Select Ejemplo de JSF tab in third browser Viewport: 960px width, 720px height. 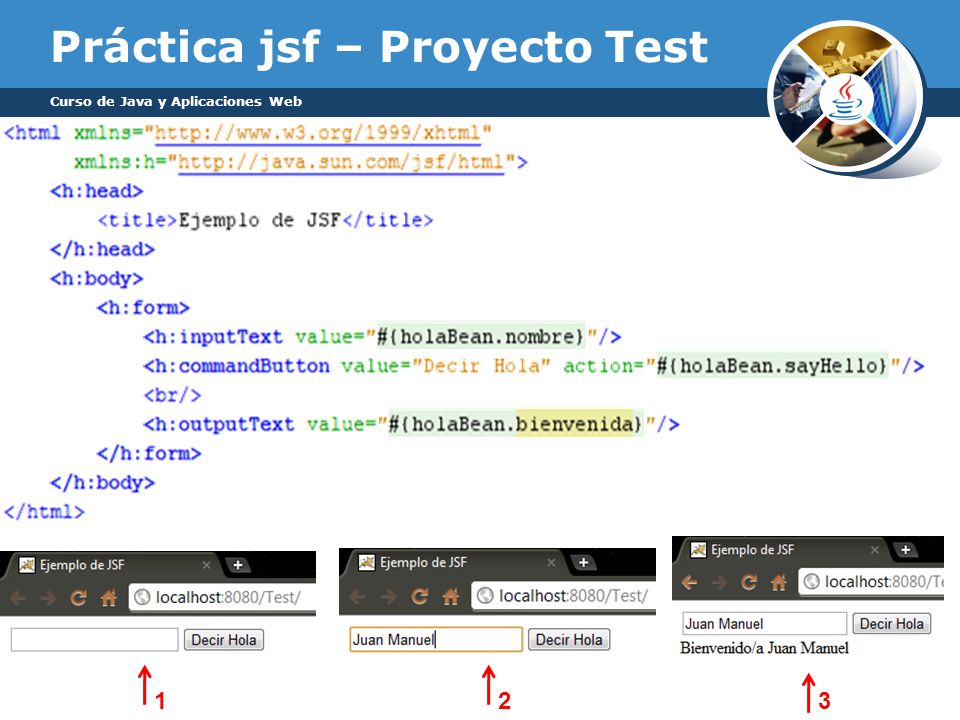[784, 550]
